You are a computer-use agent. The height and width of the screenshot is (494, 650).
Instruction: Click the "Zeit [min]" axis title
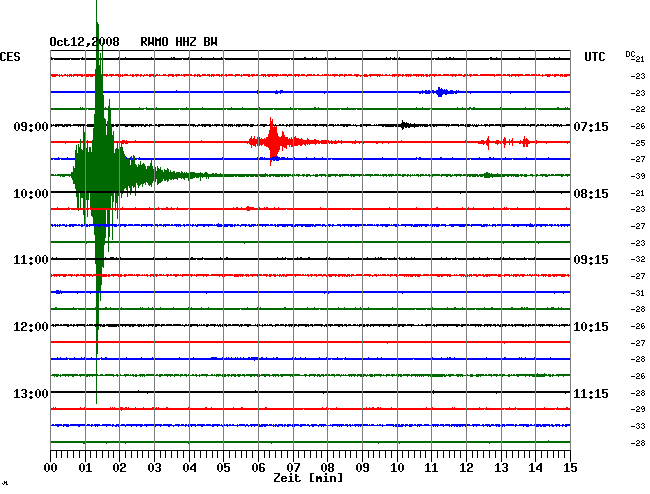(308, 478)
